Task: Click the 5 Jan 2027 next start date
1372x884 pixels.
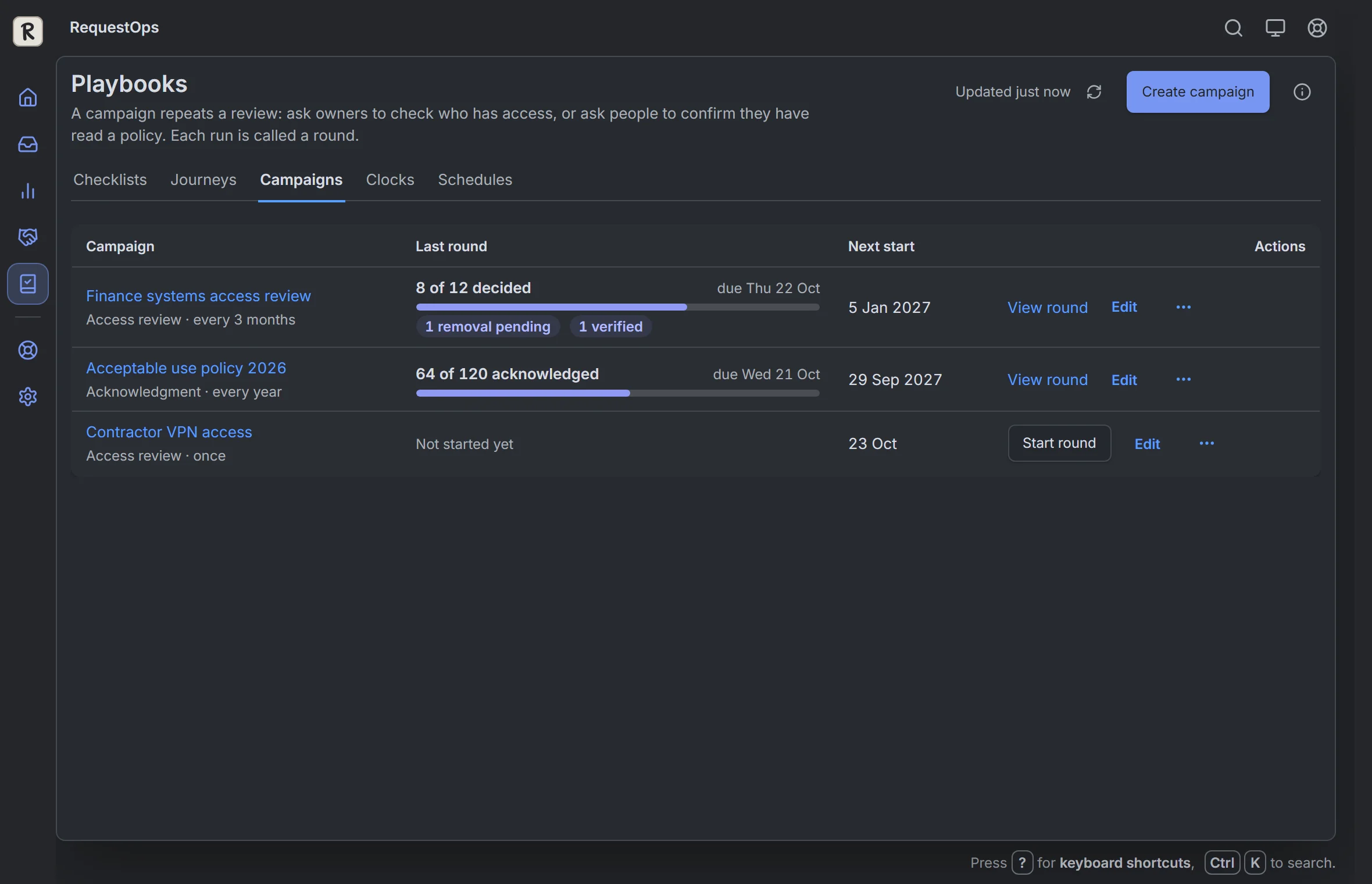Action: coord(889,307)
